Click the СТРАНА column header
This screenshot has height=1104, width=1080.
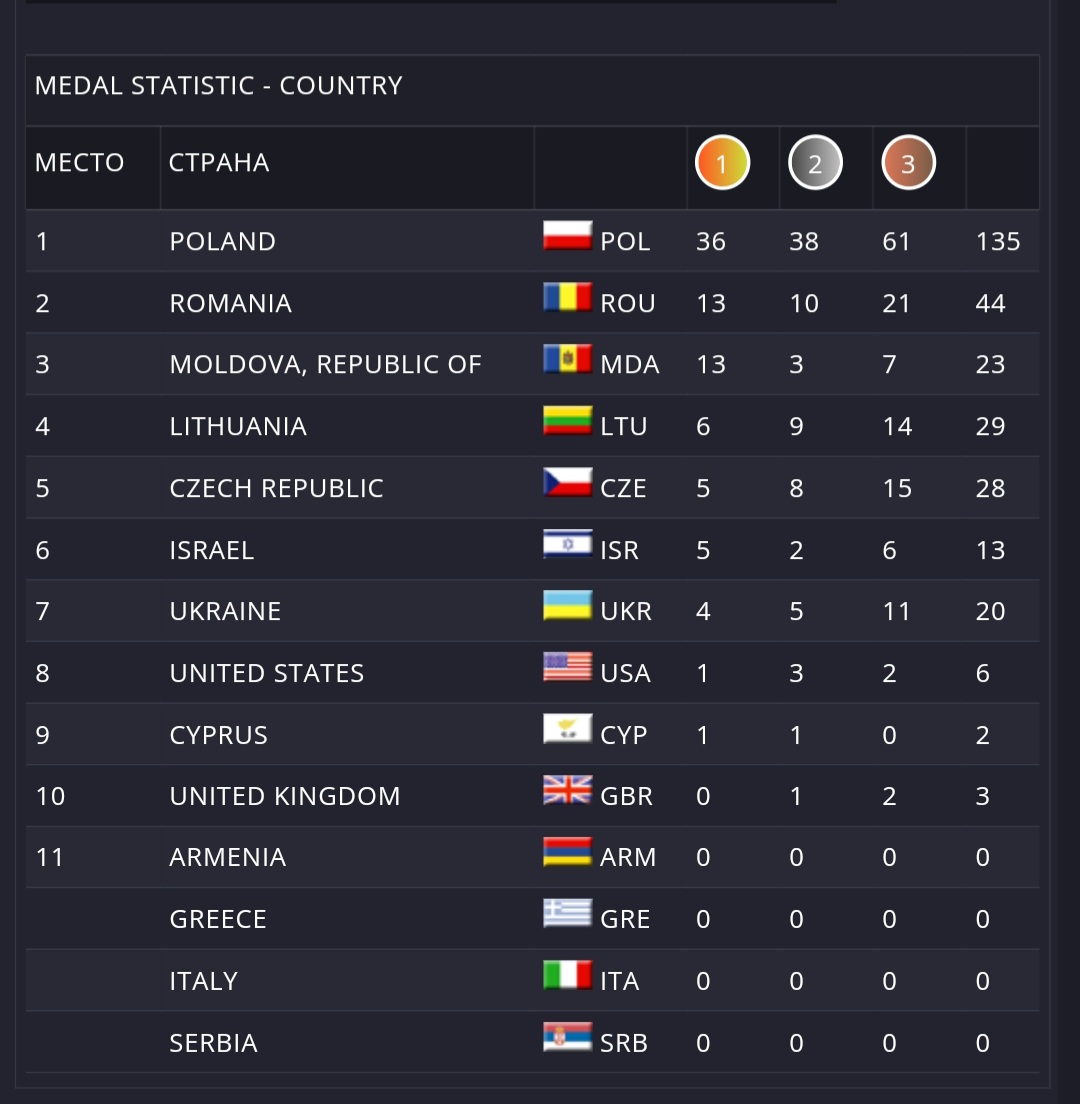point(219,163)
